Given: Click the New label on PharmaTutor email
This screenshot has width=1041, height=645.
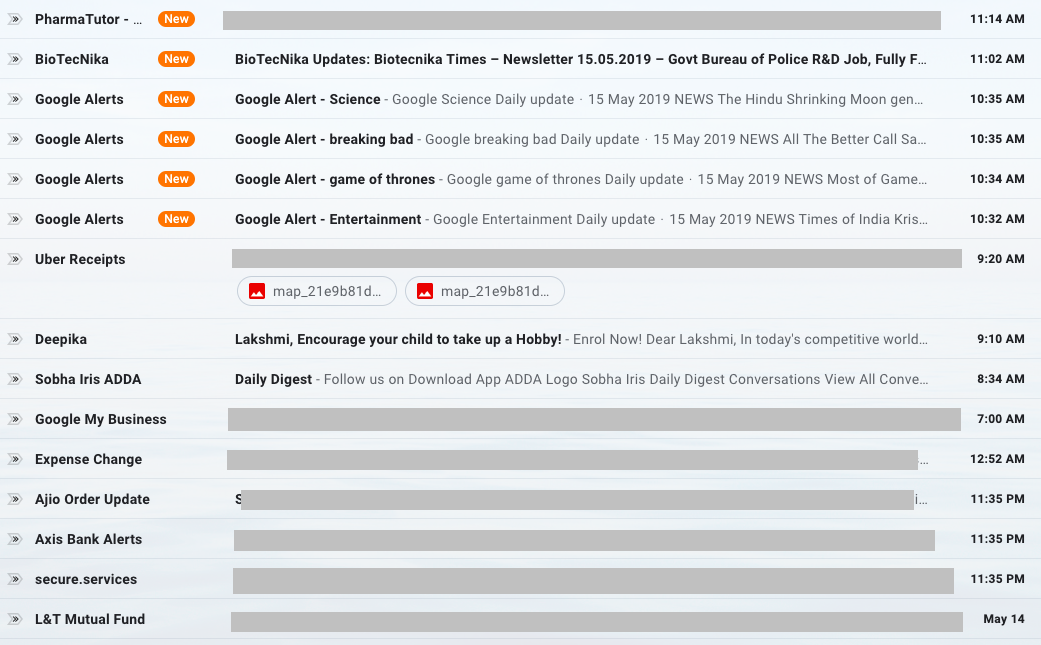Looking at the screenshot, I should (176, 19).
